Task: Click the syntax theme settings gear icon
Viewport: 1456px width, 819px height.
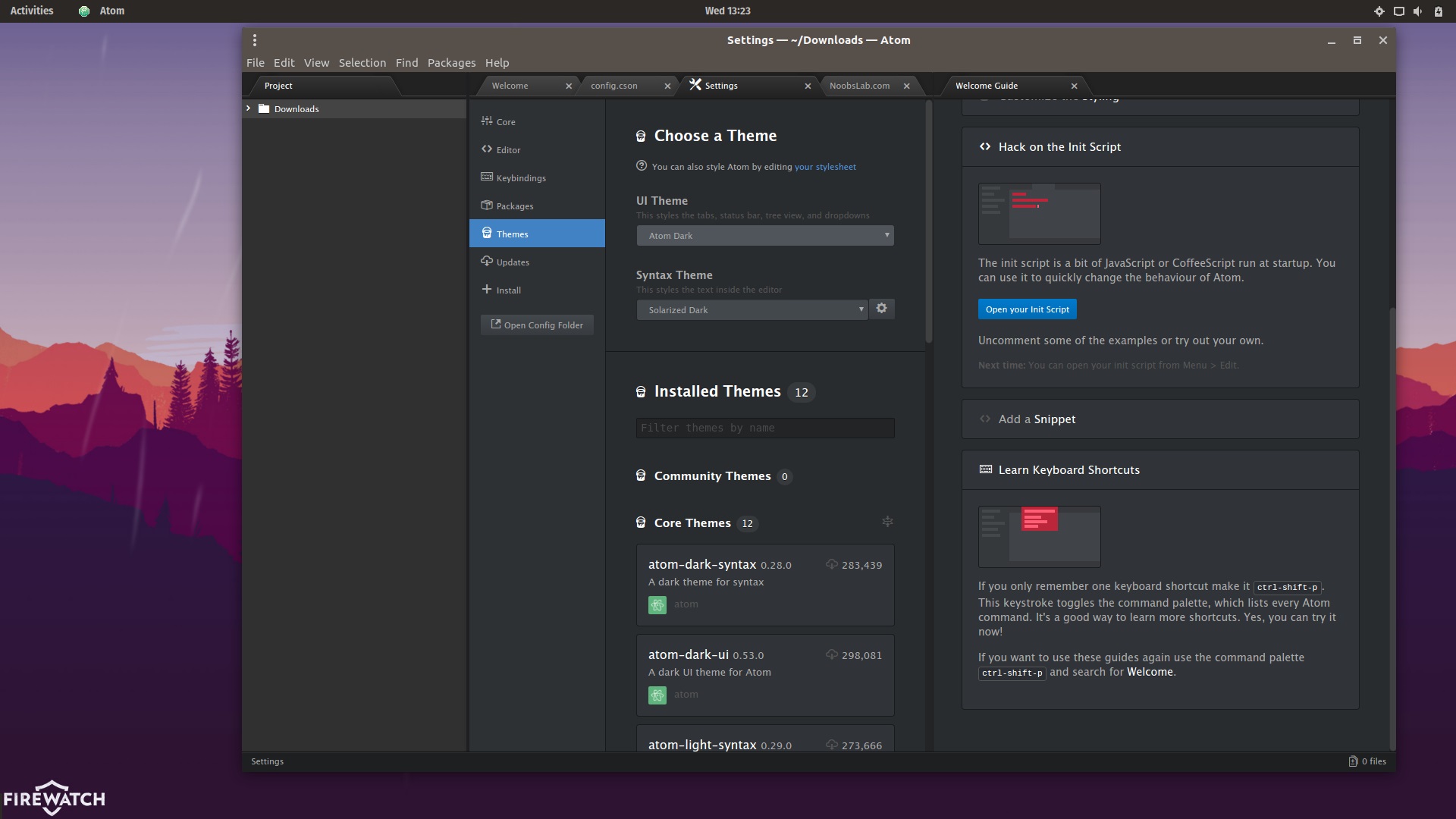Action: click(881, 309)
